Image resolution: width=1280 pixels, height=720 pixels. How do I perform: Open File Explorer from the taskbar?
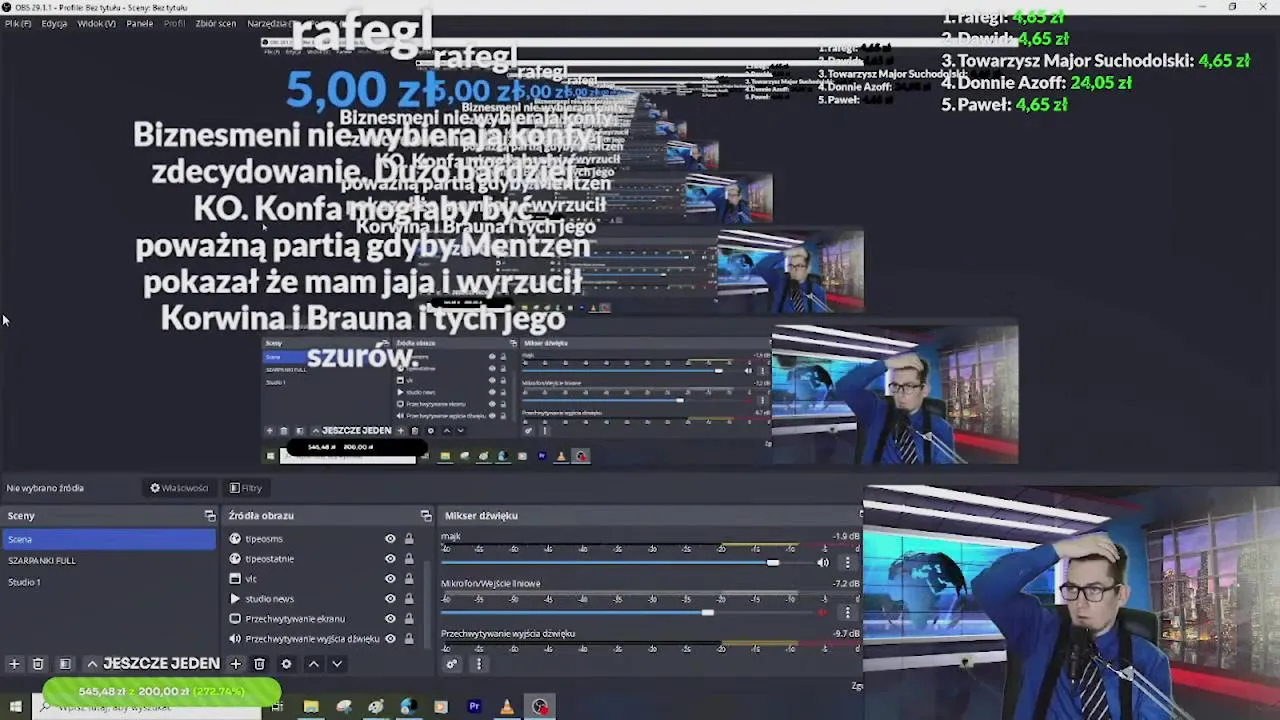pos(311,707)
